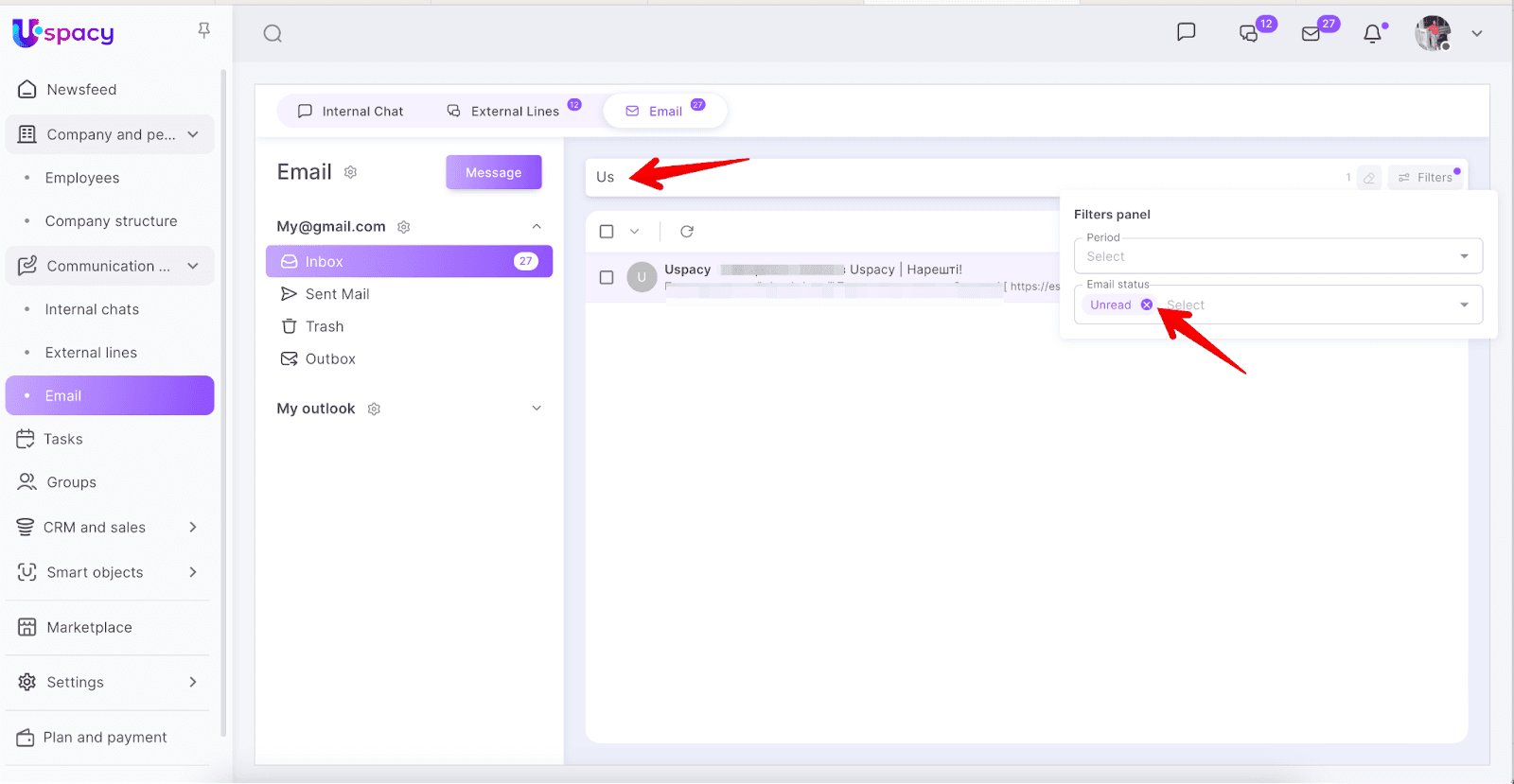Click the Filters button

pyautogui.click(x=1426, y=178)
